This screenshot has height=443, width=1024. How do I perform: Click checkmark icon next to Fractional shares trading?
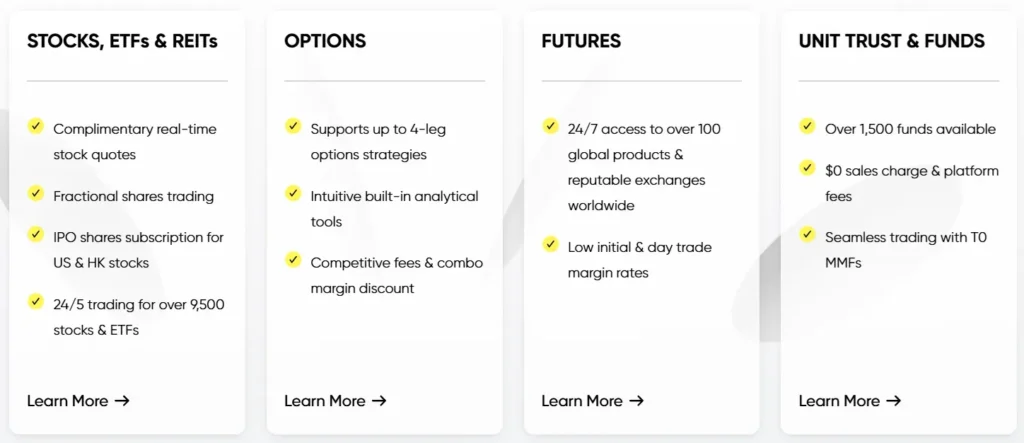coord(36,194)
